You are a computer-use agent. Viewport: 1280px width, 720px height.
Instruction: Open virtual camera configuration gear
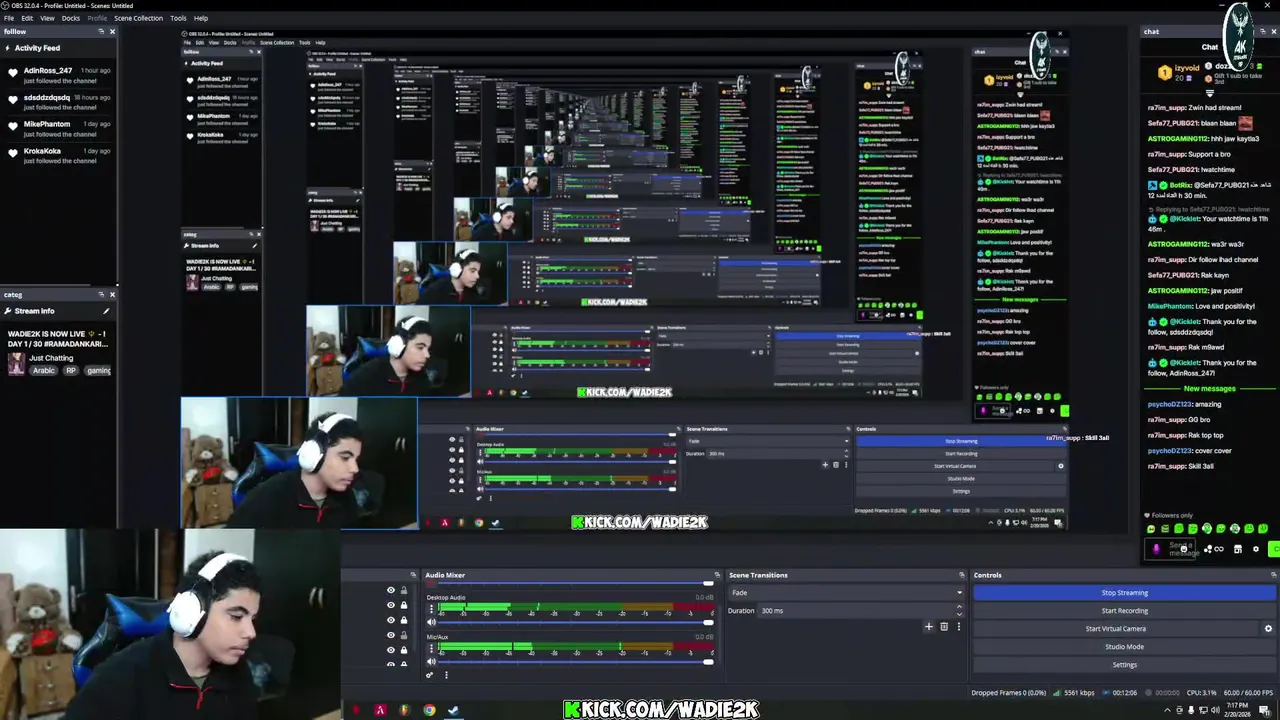[x=1268, y=629]
